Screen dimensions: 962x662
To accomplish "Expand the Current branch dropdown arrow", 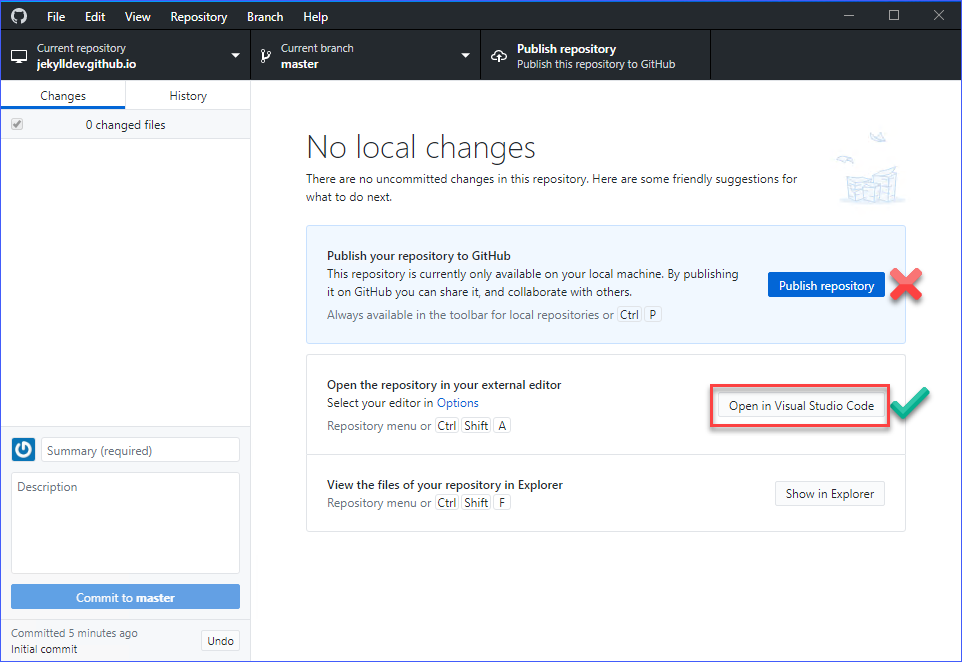I will 465,56.
